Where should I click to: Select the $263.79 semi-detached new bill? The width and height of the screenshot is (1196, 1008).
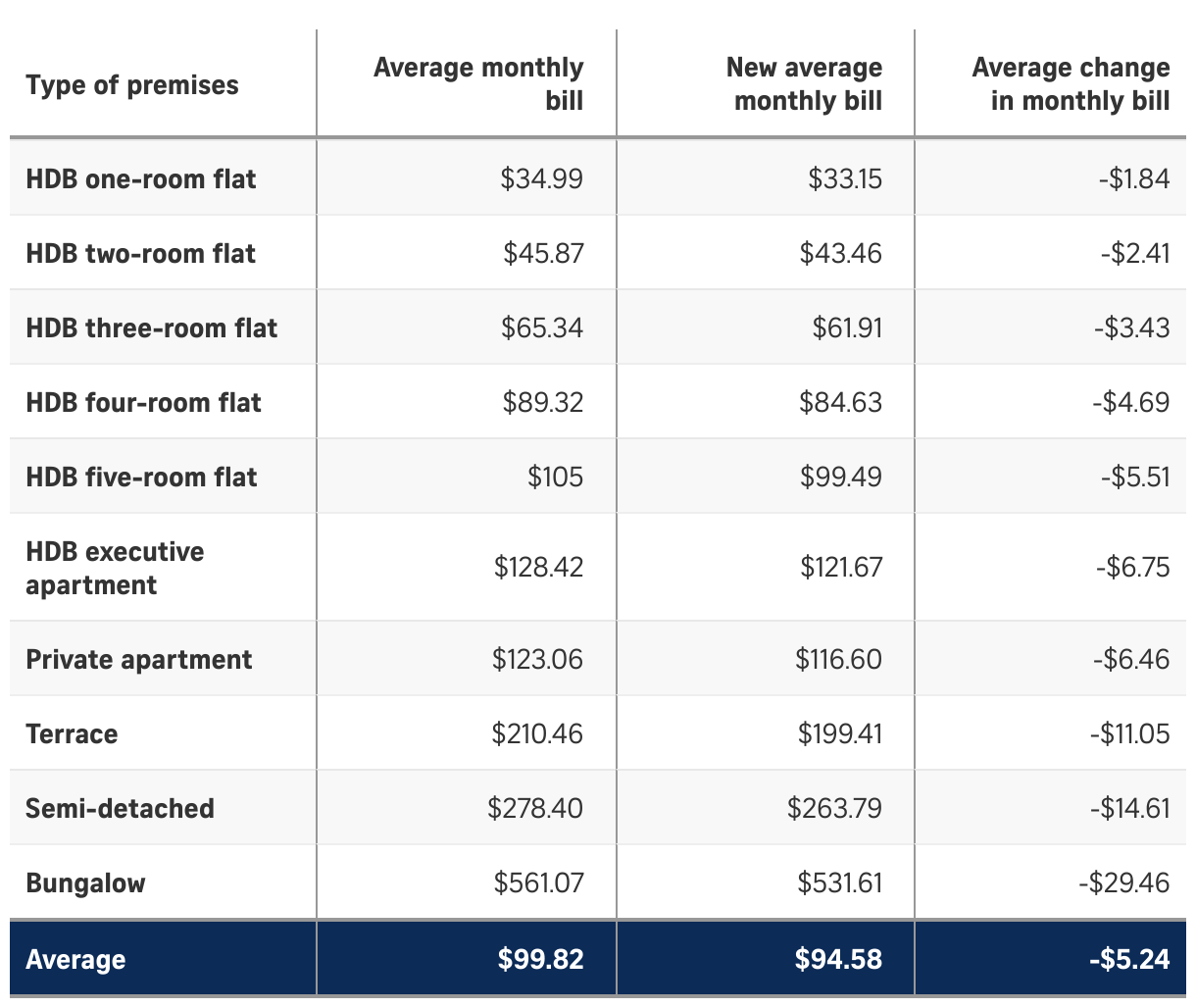pos(834,808)
